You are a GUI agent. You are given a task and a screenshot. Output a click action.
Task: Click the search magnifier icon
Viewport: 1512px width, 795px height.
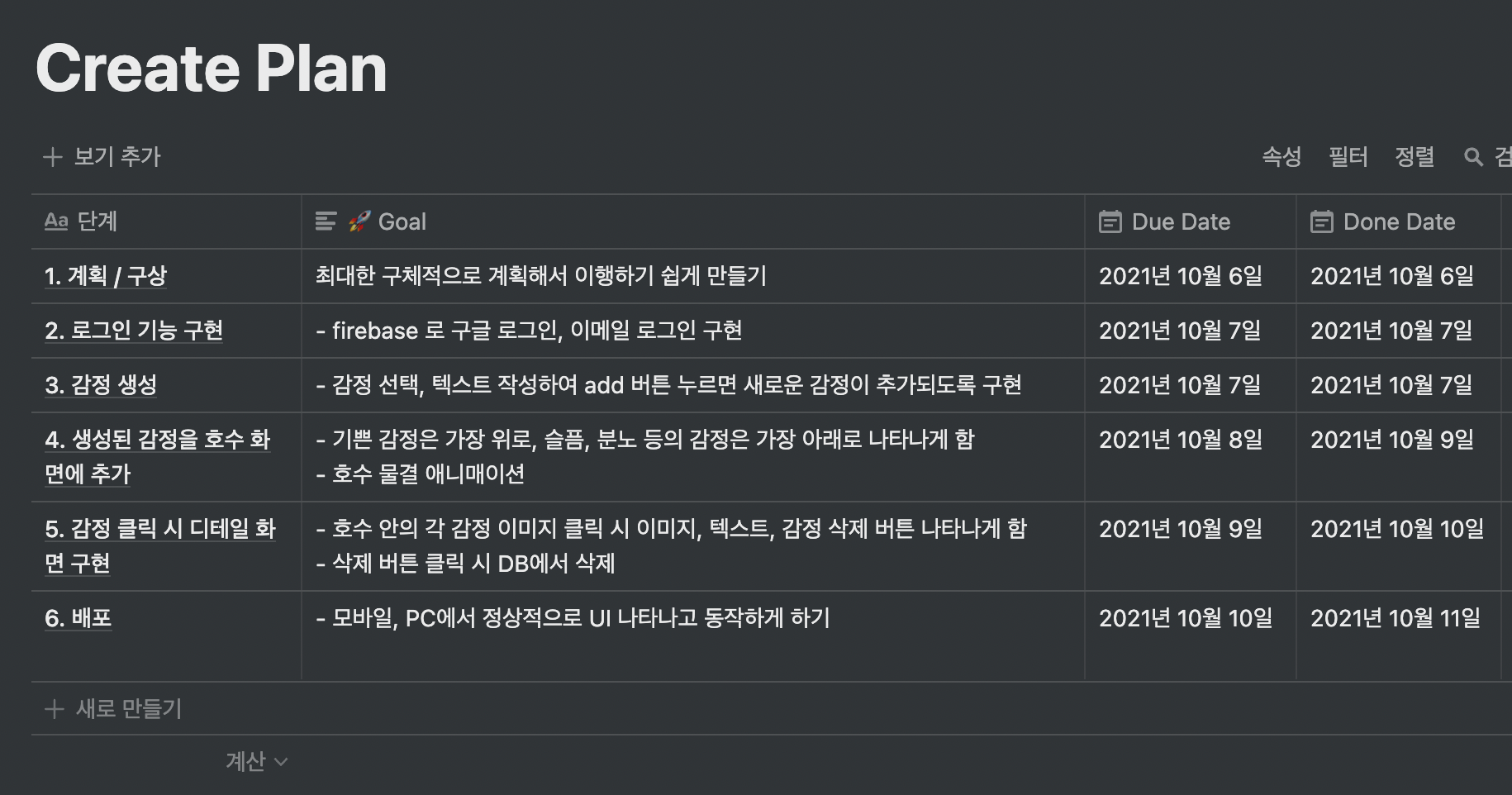point(1473,157)
